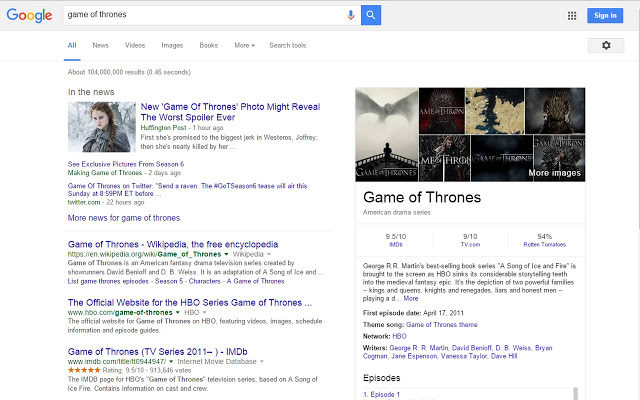Viewport: 640px width, 400px height.
Task: Switch to the Books tab
Action: click(x=209, y=45)
